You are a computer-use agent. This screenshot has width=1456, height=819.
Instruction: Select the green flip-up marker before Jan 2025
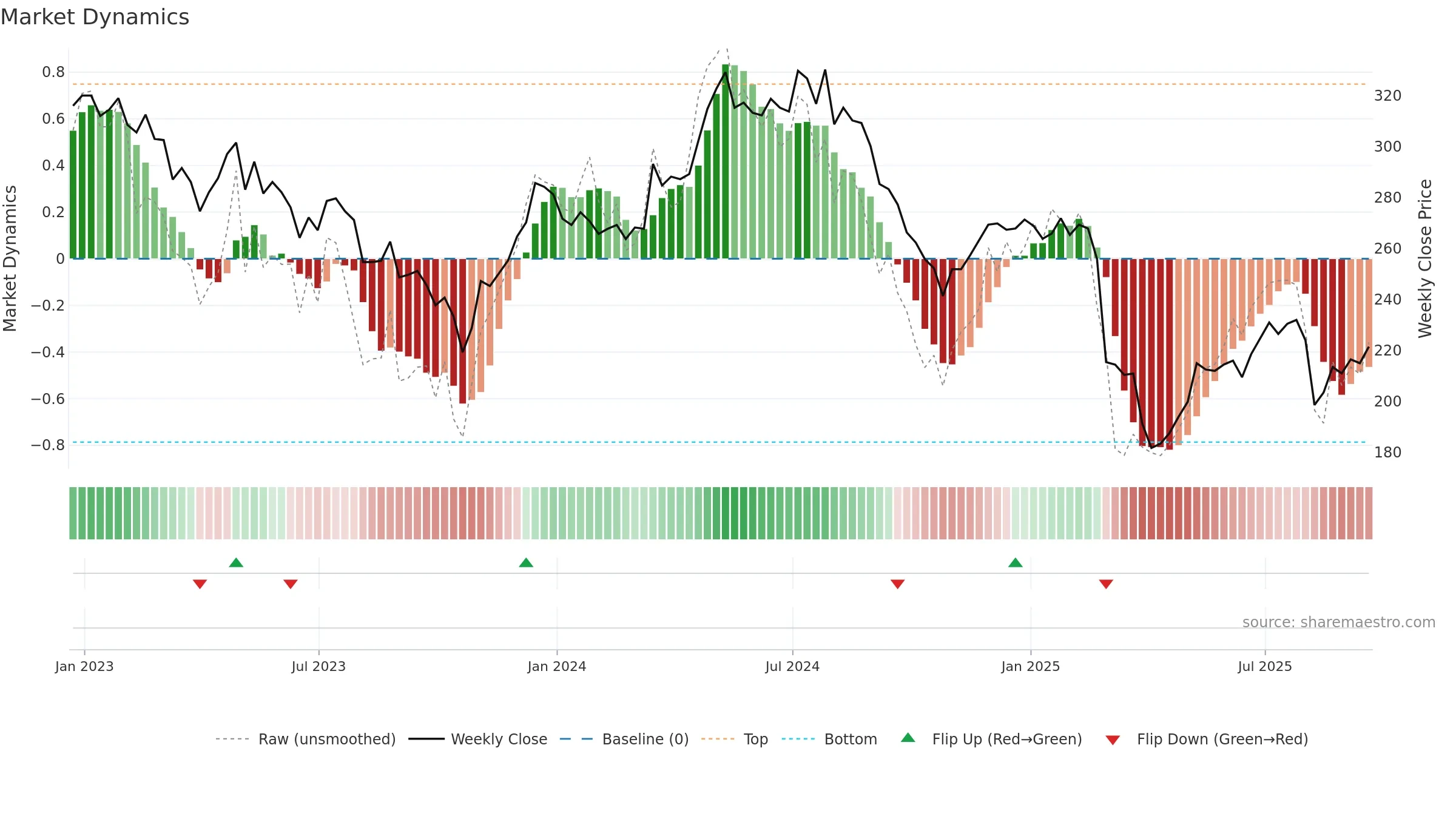coord(1016,562)
